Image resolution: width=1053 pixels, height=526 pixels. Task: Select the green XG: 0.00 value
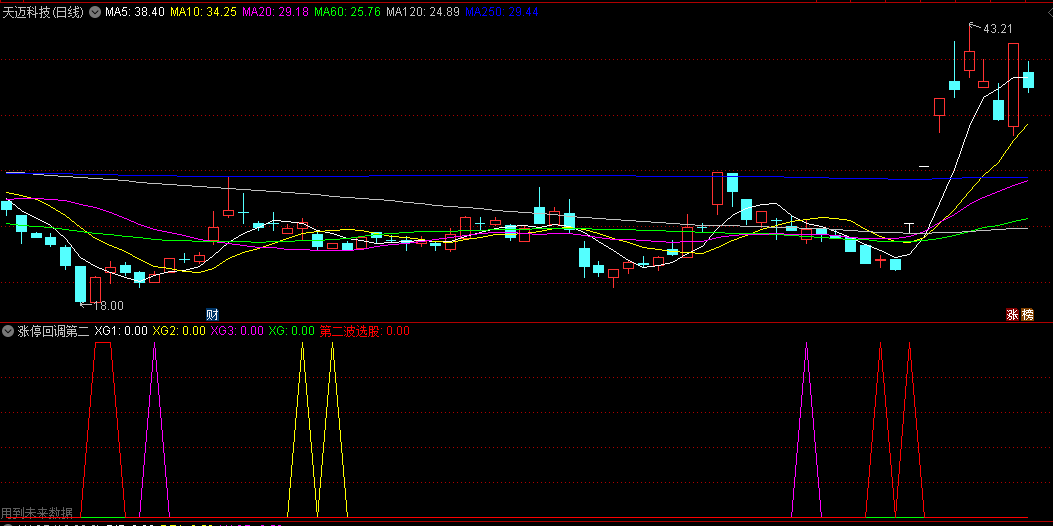coord(291,331)
